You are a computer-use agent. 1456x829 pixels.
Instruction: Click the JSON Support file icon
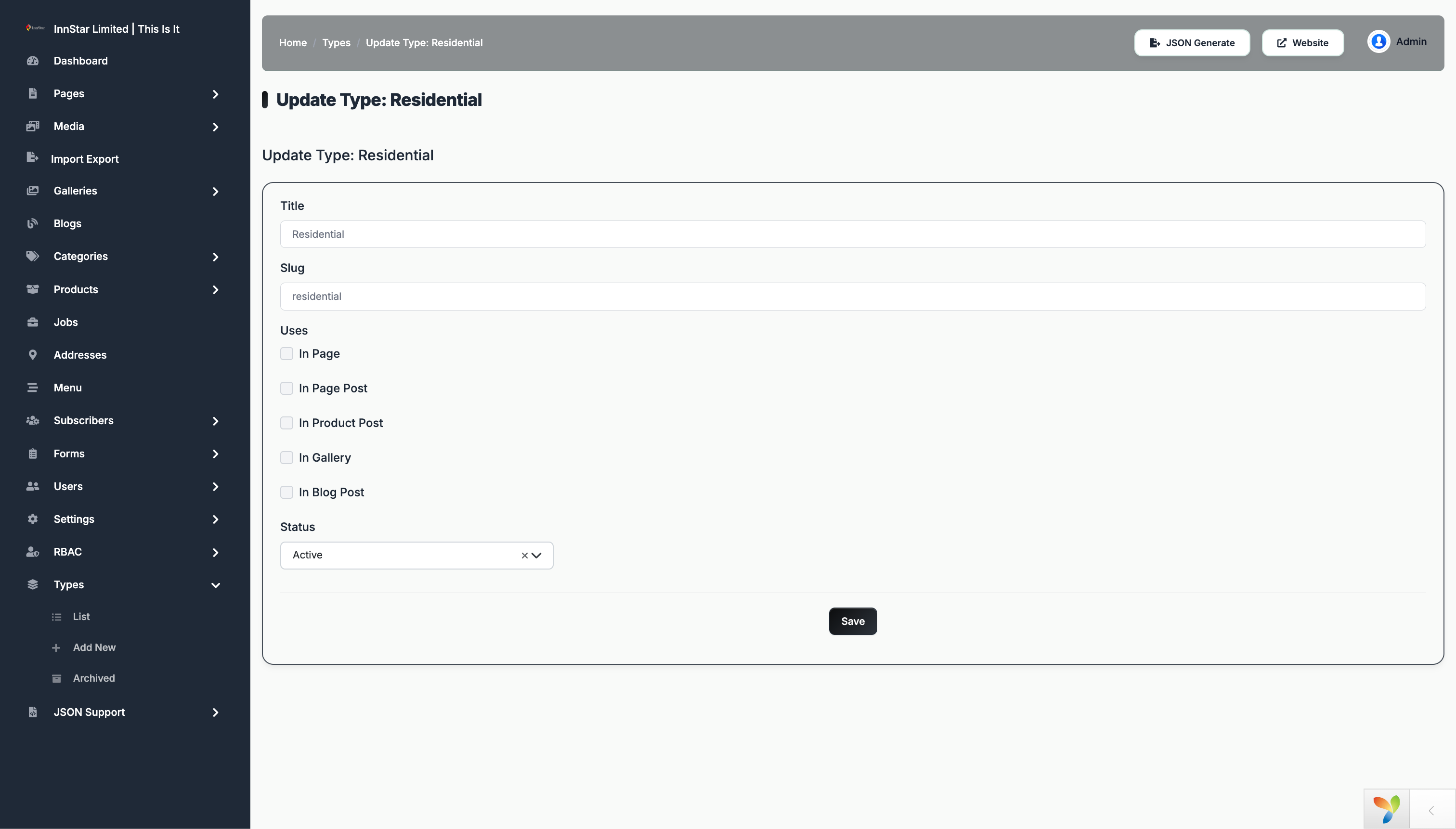[x=32, y=712]
